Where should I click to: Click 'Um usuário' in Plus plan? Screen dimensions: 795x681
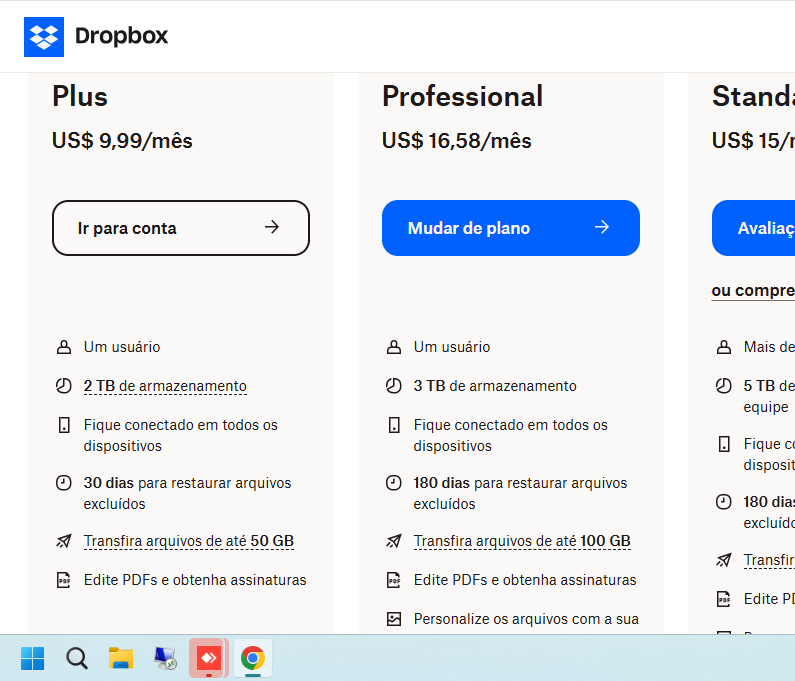[x=122, y=347]
